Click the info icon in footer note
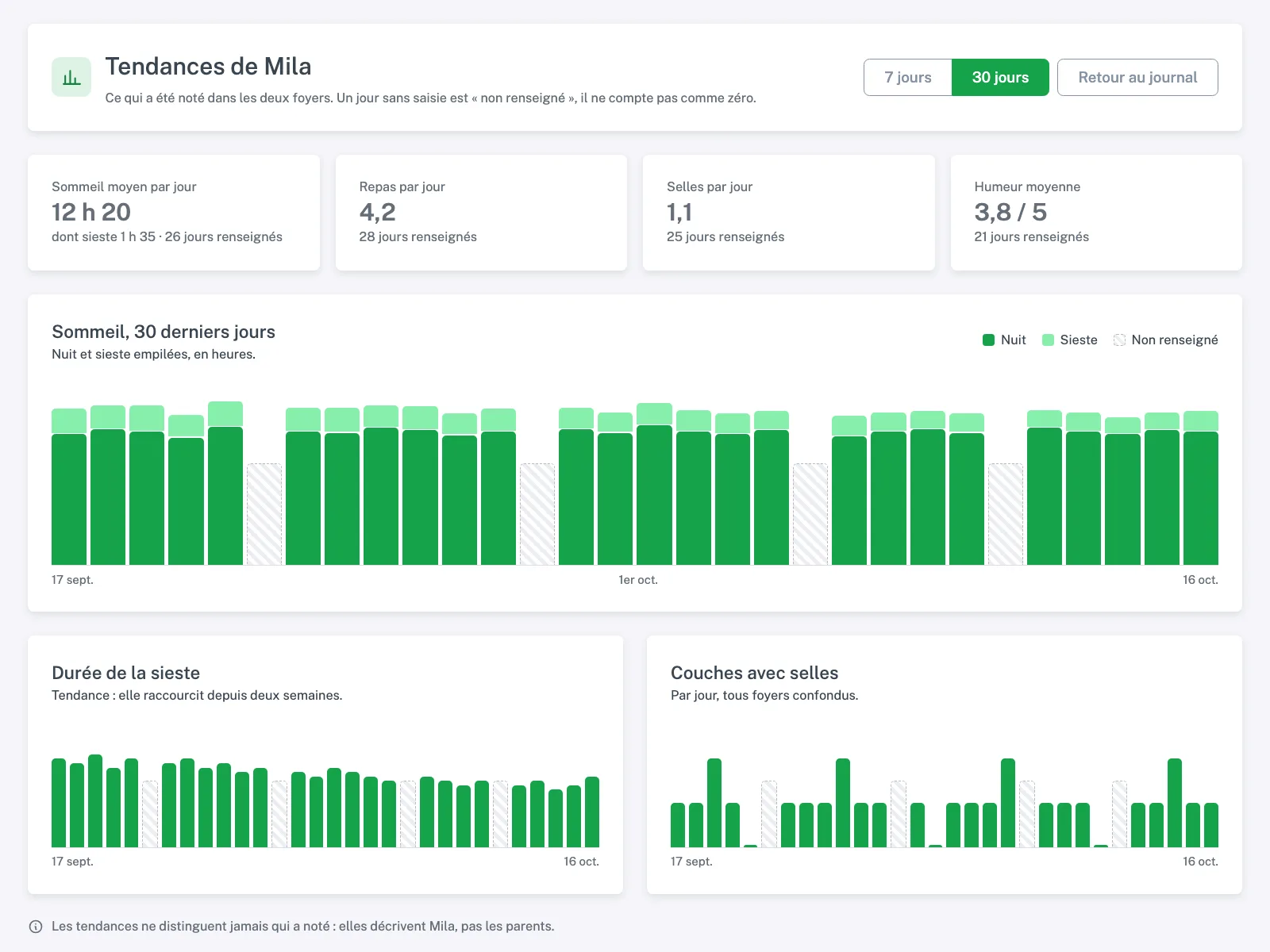This screenshot has height=952, width=1270. click(36, 927)
